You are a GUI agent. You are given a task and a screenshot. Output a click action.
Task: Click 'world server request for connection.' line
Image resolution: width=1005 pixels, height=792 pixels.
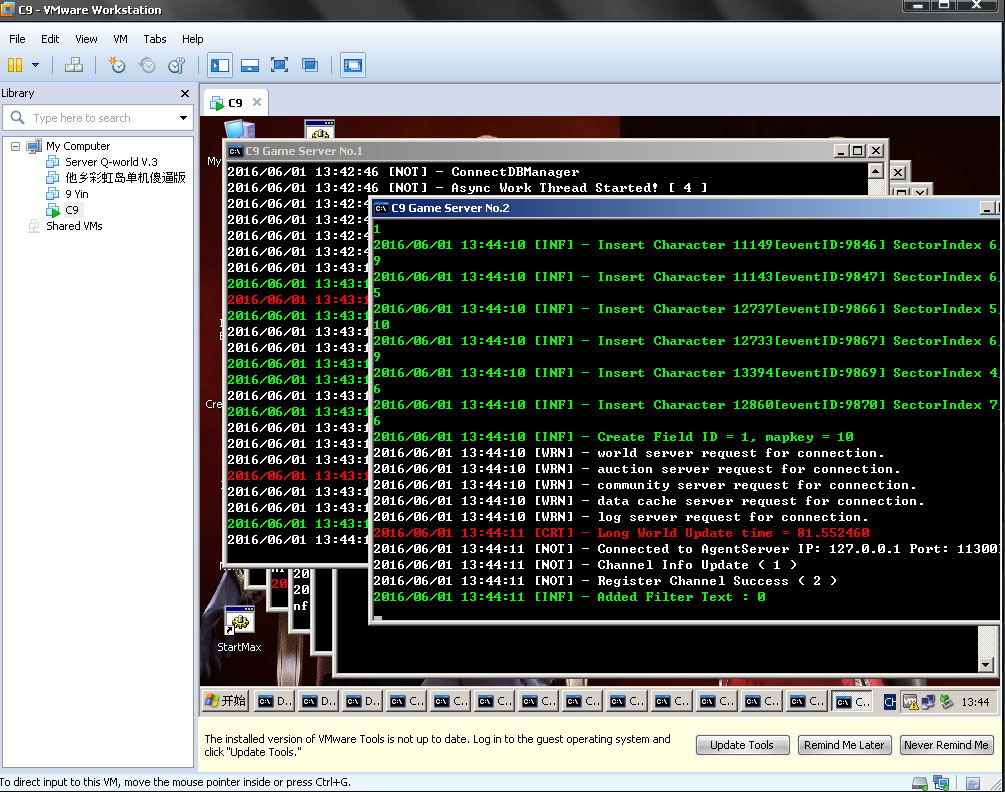(629, 453)
